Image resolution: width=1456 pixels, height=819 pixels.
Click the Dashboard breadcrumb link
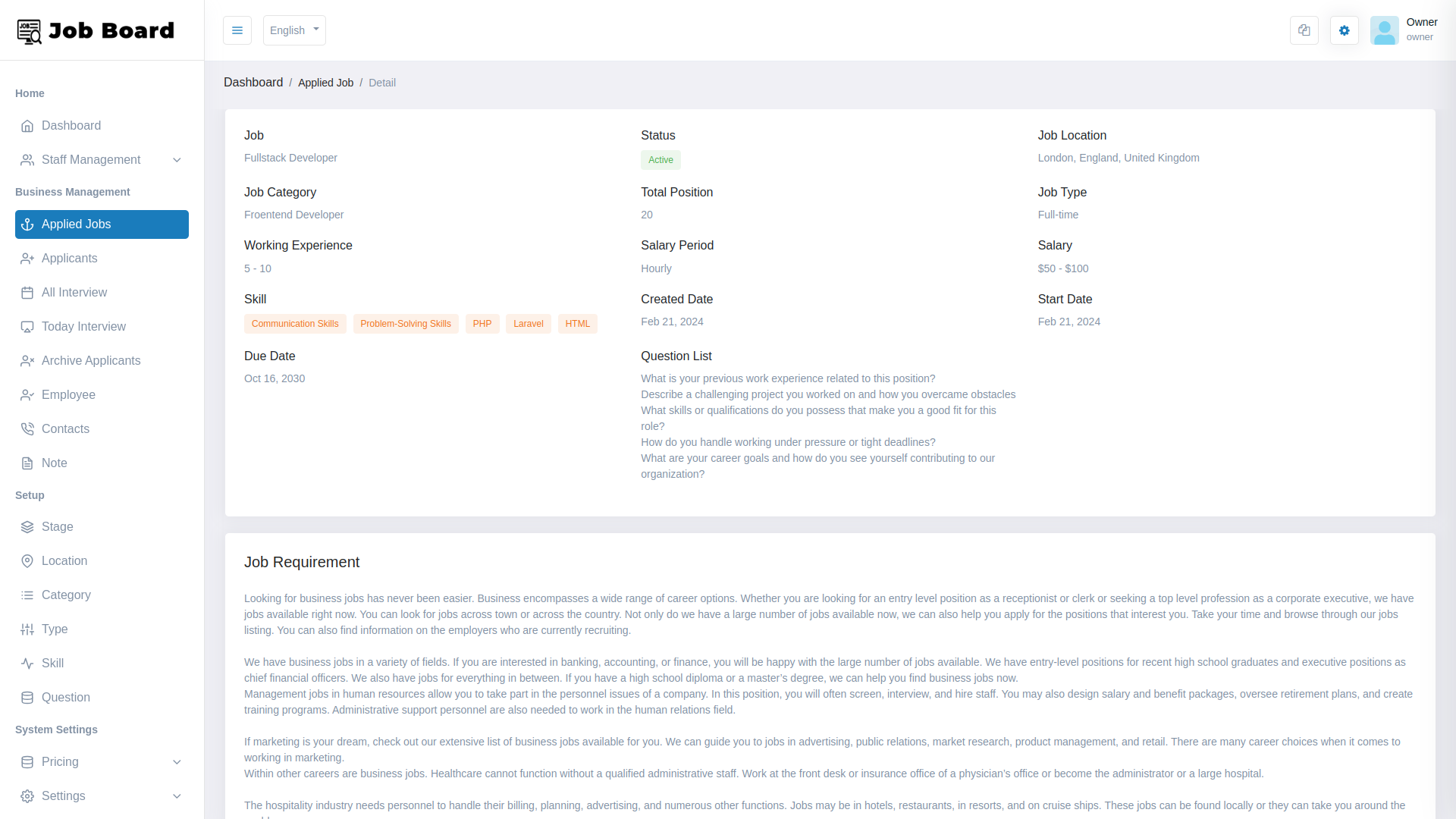point(253,83)
